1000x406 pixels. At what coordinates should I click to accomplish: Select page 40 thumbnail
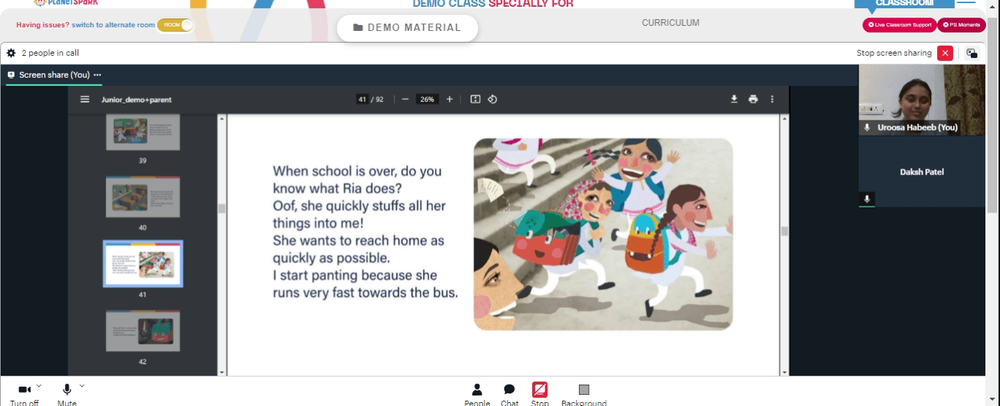click(143, 198)
